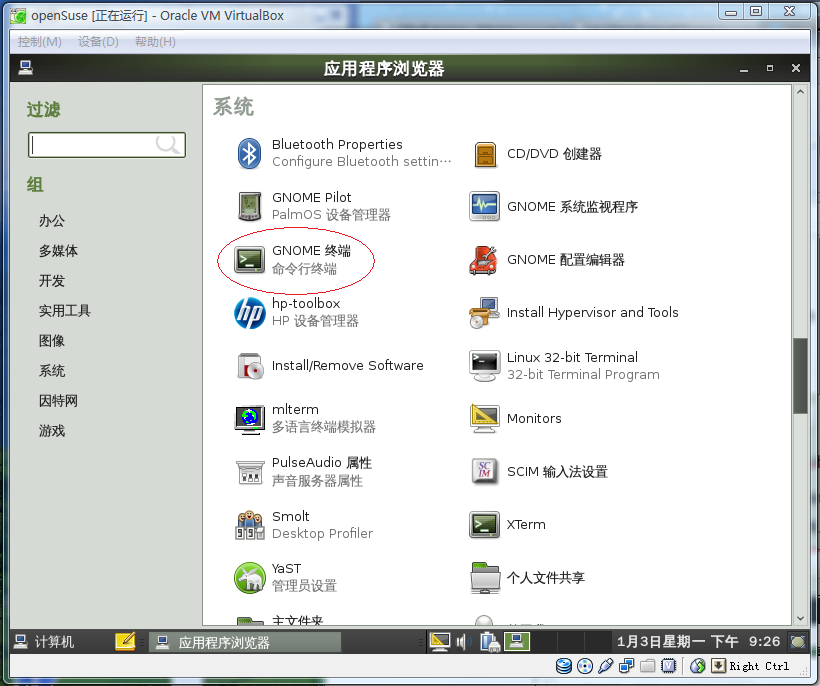Click VirtualBox network adapter status icon
The image size is (820, 686).
pos(627,666)
